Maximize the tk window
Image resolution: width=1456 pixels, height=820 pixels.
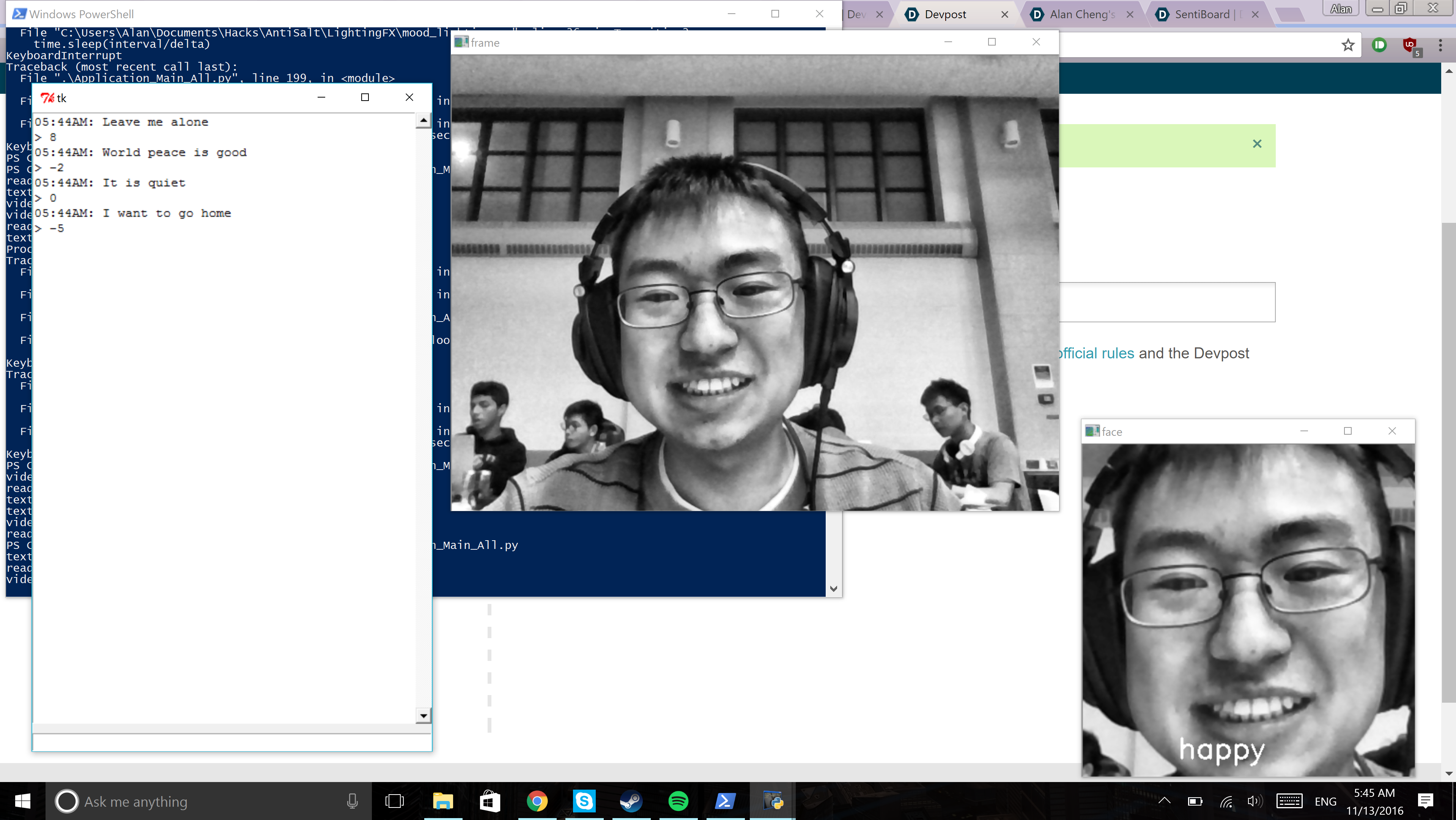365,97
